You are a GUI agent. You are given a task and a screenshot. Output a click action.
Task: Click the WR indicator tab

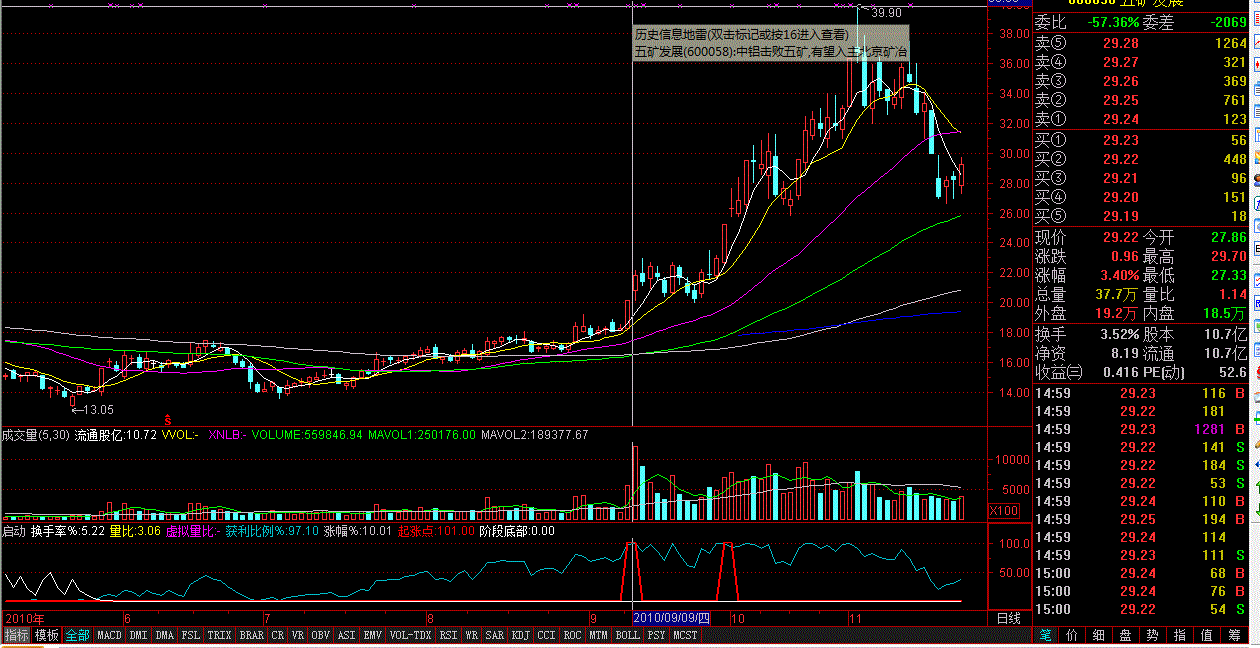coord(471,635)
